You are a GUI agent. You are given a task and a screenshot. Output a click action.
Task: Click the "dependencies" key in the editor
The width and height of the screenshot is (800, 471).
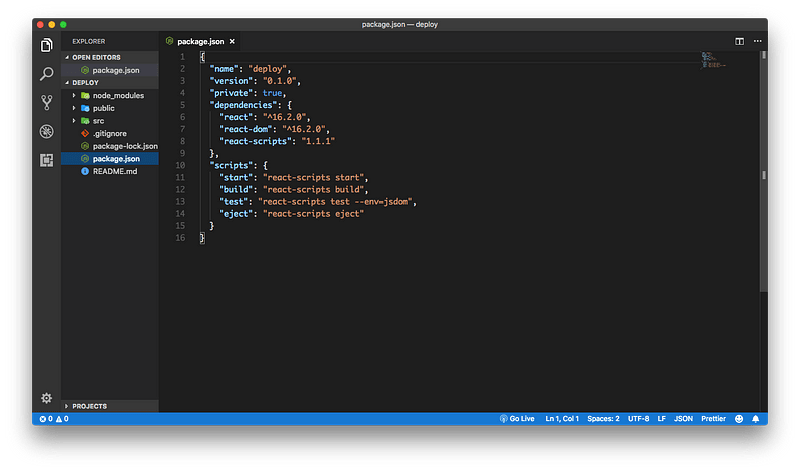pos(243,105)
